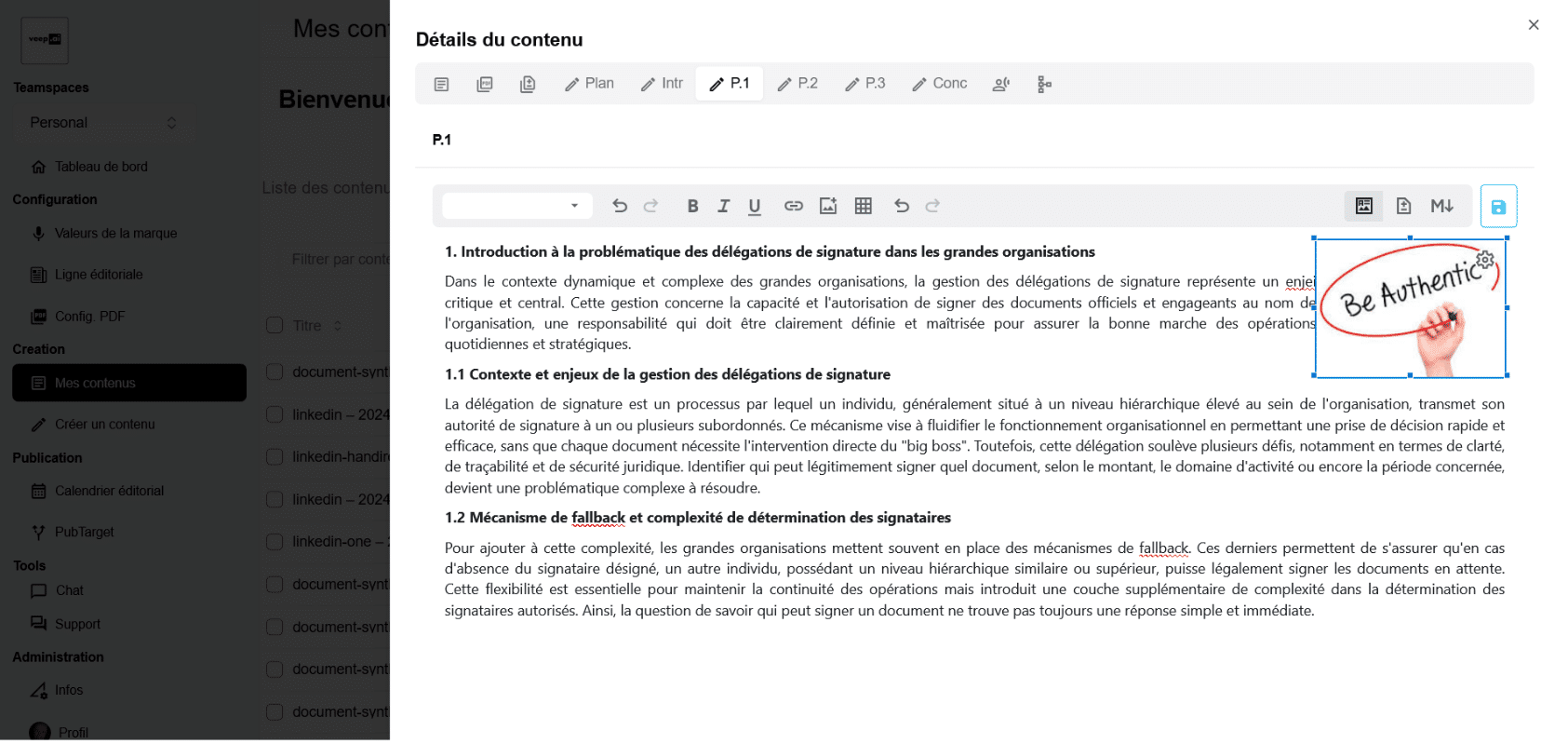Save the content with the disk icon

[1498, 207]
